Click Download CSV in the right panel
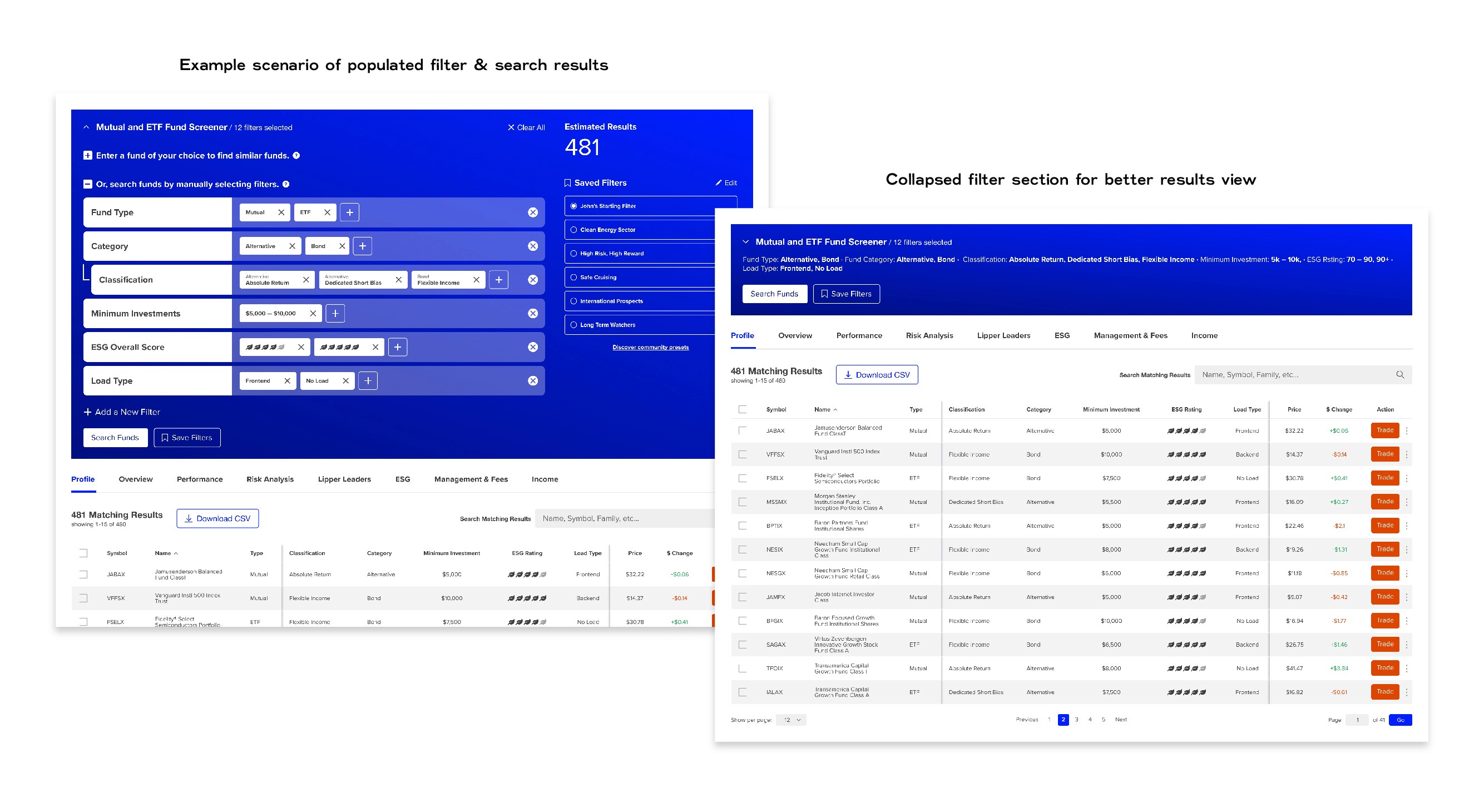The height and width of the screenshot is (812, 1484). pos(877,375)
